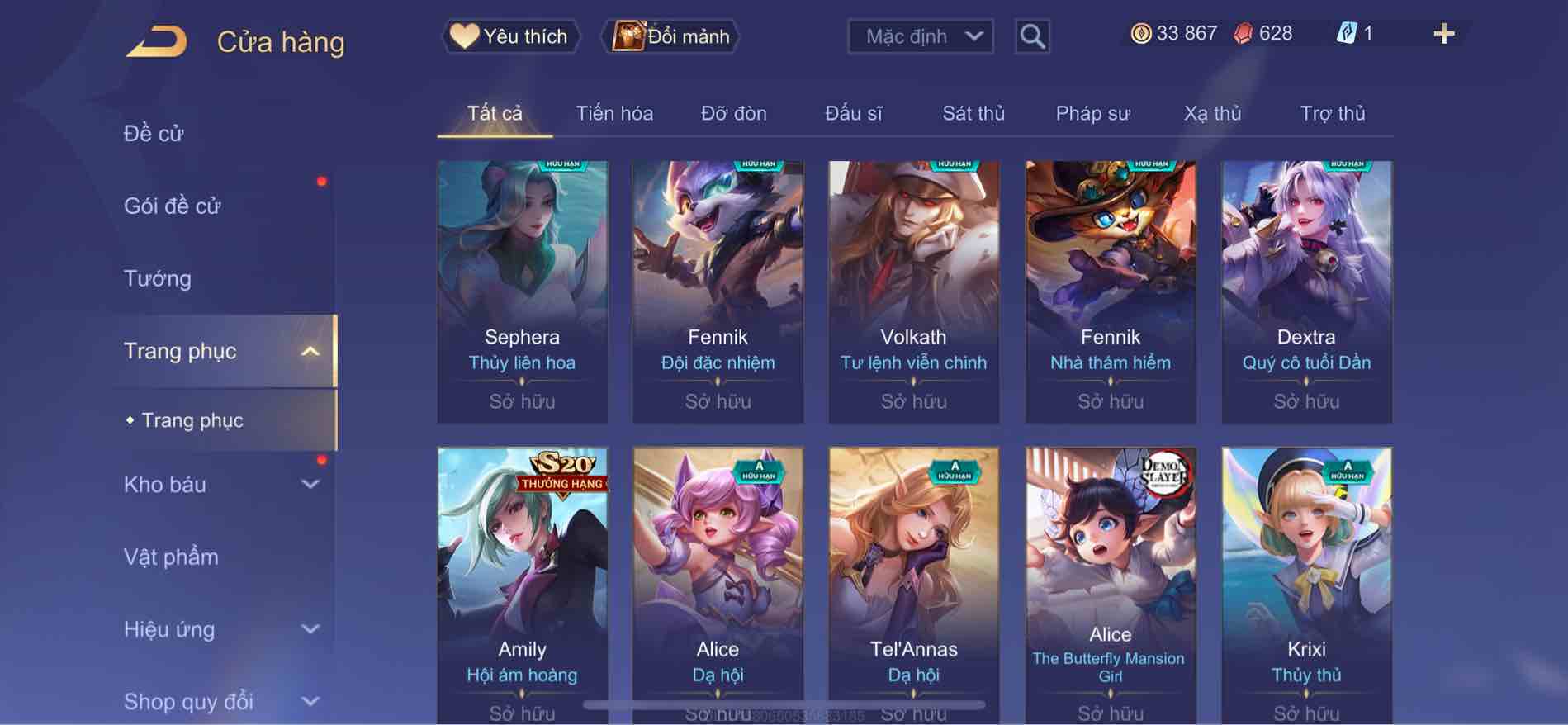The width and height of the screenshot is (1568, 725).
Task: Go back using the golden arrow icon
Action: 156,41
